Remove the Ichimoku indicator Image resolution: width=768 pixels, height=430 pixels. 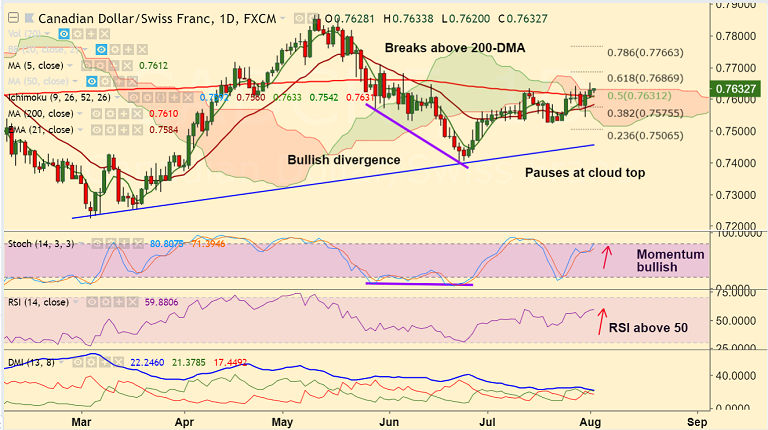(x=188, y=98)
